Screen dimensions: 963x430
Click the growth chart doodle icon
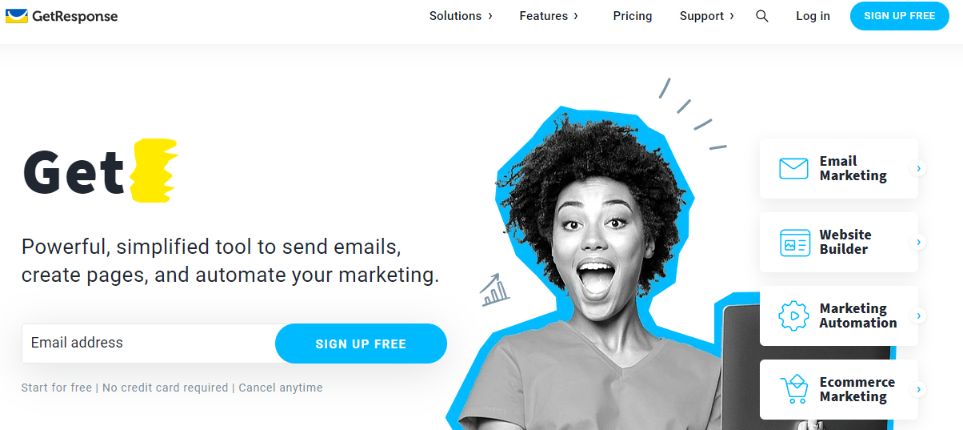tap(494, 291)
